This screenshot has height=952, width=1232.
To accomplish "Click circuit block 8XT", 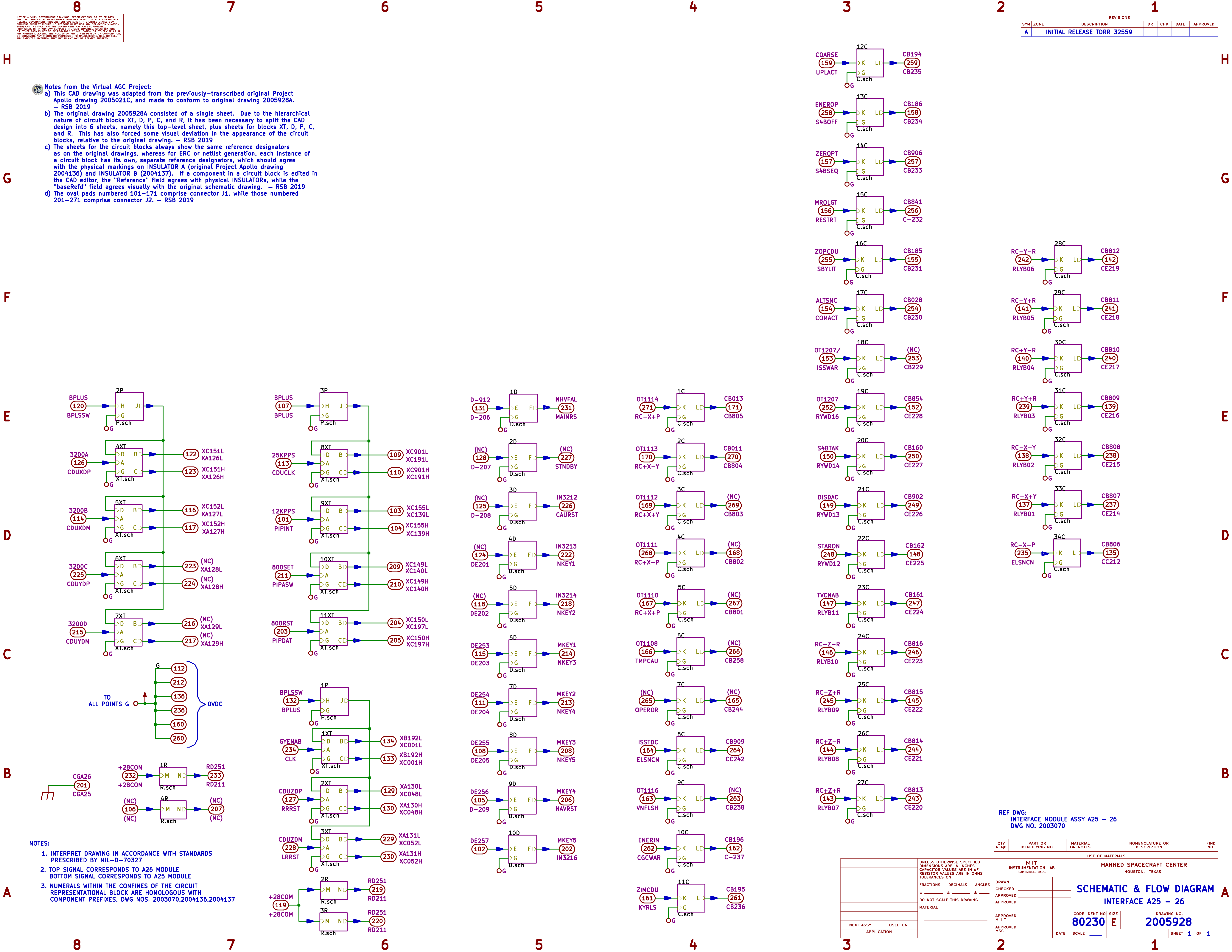I will click(334, 464).
